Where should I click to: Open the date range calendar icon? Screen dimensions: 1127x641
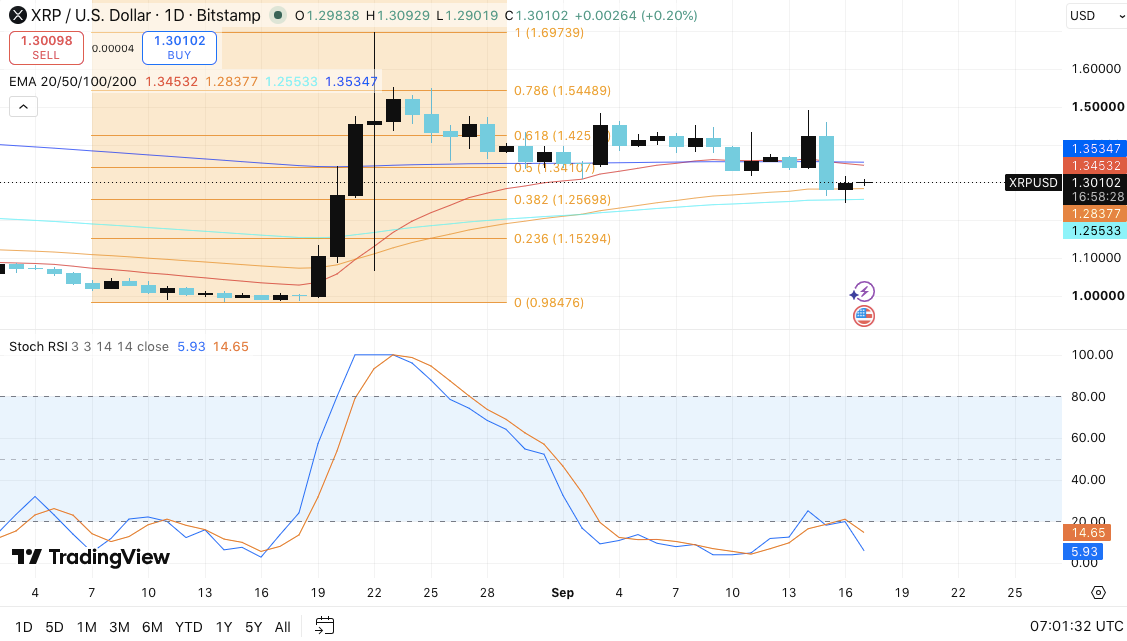coord(325,625)
